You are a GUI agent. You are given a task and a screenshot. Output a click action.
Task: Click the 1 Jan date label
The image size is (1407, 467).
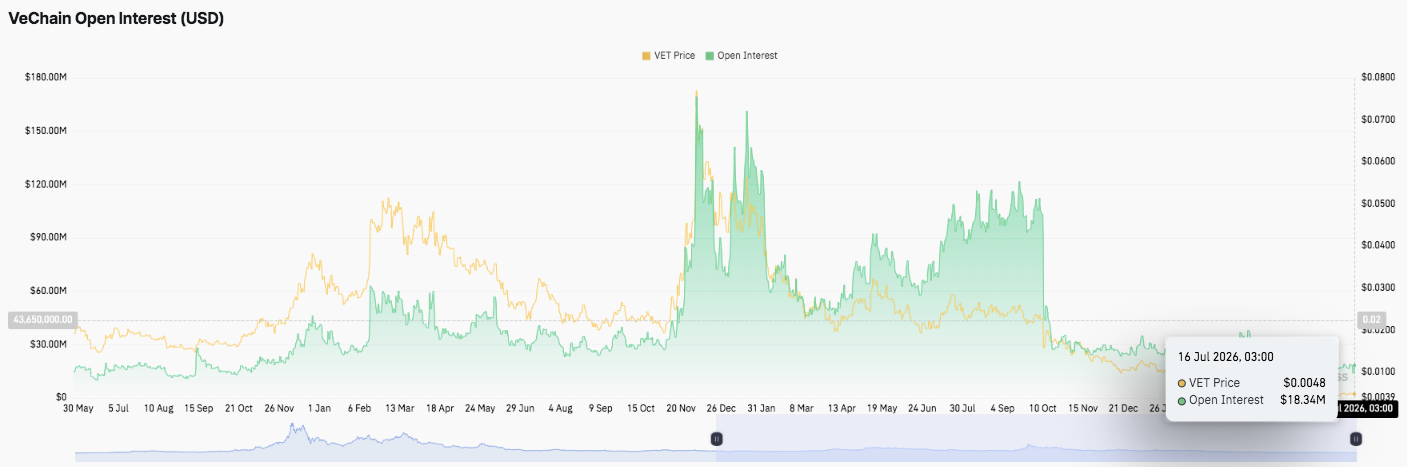[x=320, y=408]
